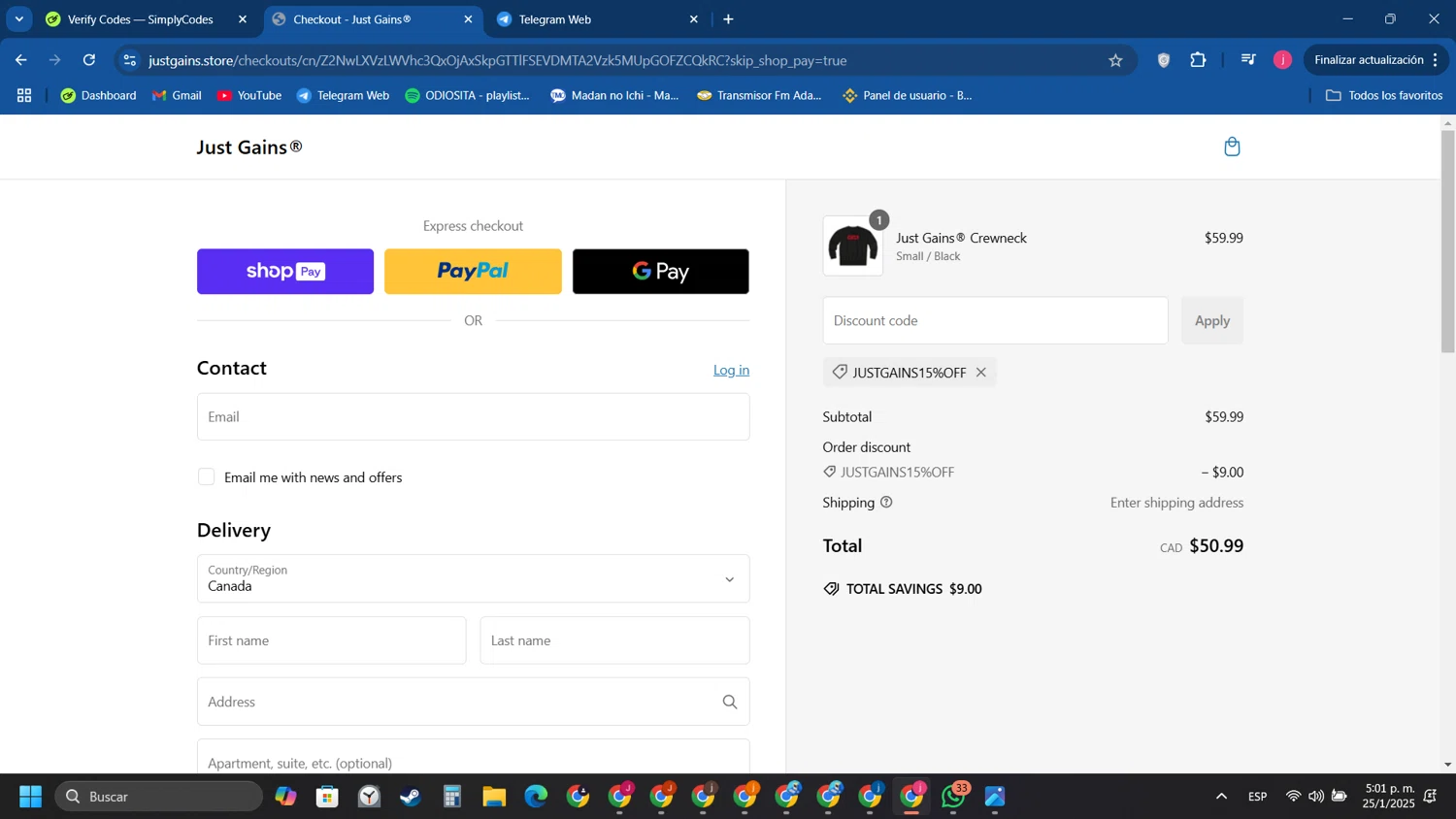Screen dimensions: 1456x819
Task: Open the YouTube bookmark
Action: (x=249, y=95)
